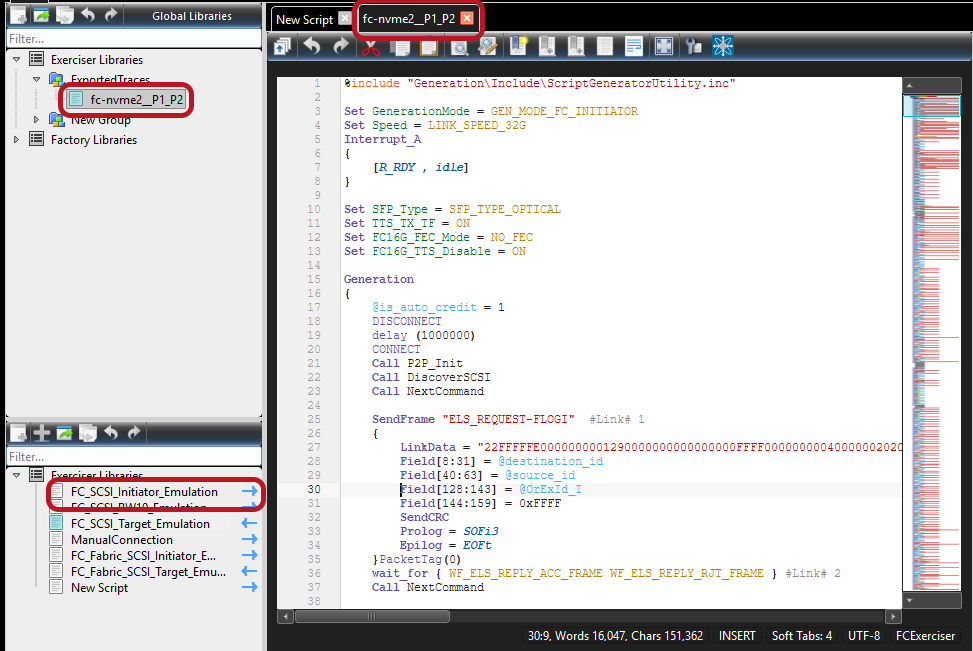Toggle word wrap blue-lined page icon
This screenshot has width=973, height=651.
click(634, 47)
